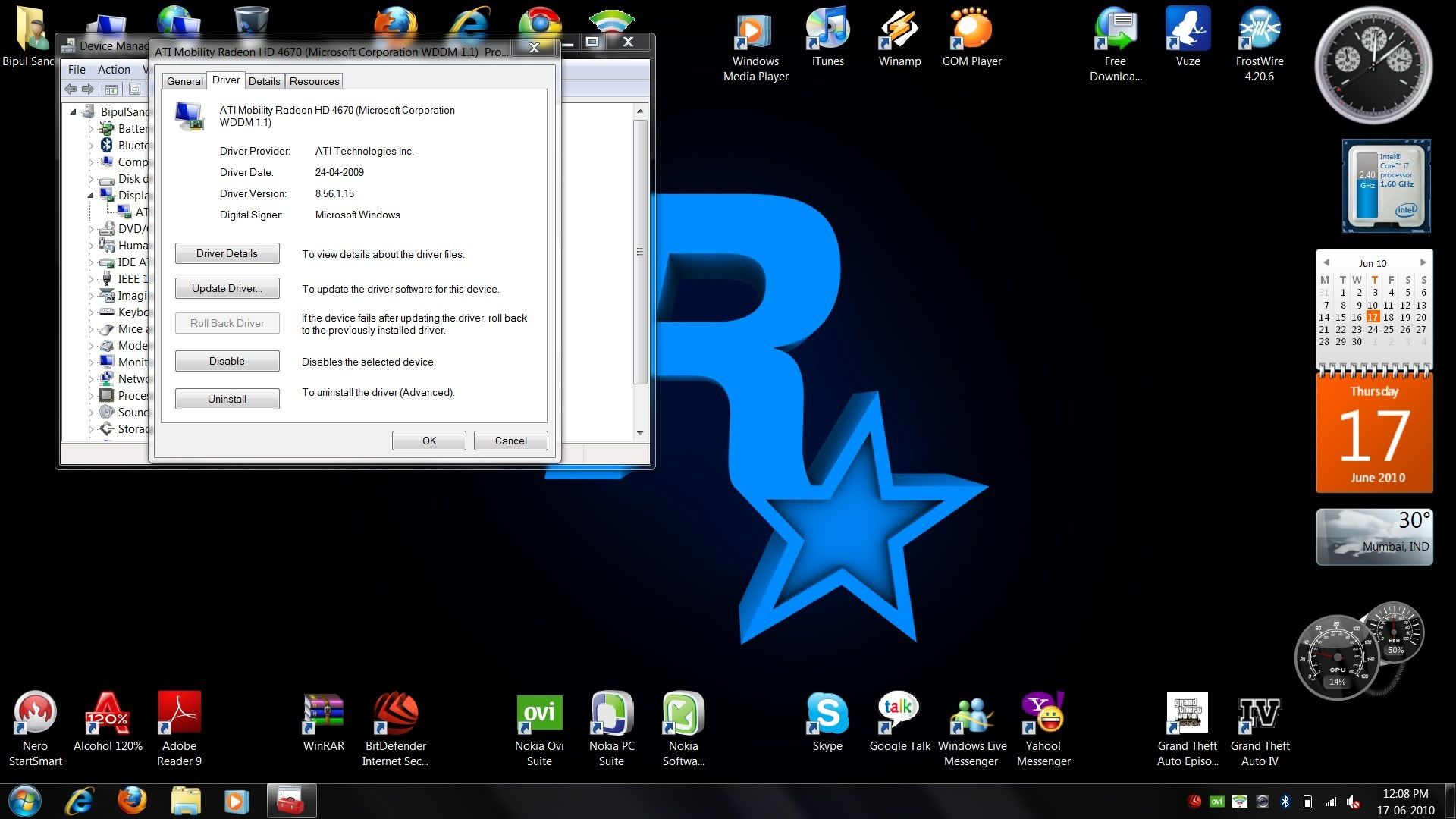This screenshot has height=819, width=1456.
Task: Launch Alcohol 120% shortcut
Action: (x=108, y=722)
